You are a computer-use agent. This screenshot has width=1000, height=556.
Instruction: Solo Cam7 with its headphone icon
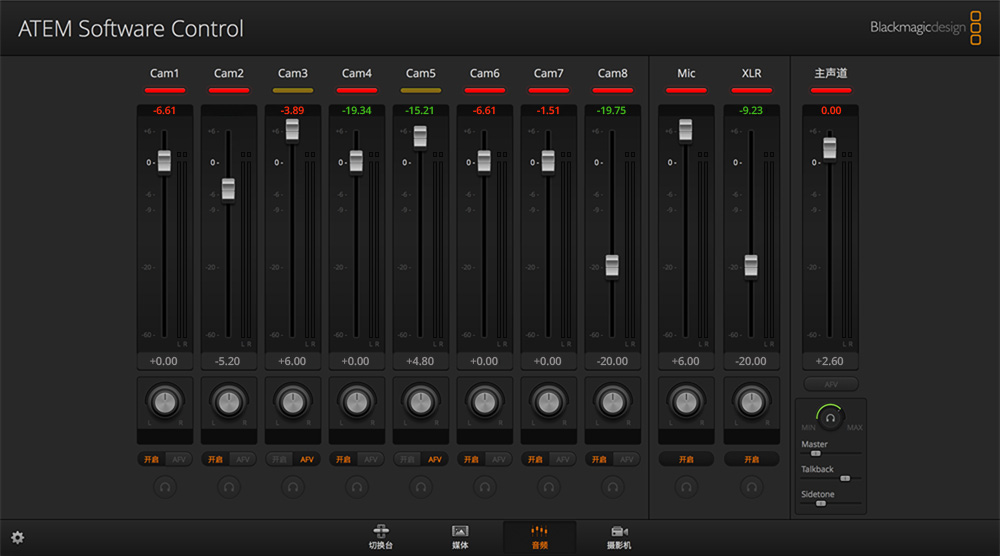548,487
